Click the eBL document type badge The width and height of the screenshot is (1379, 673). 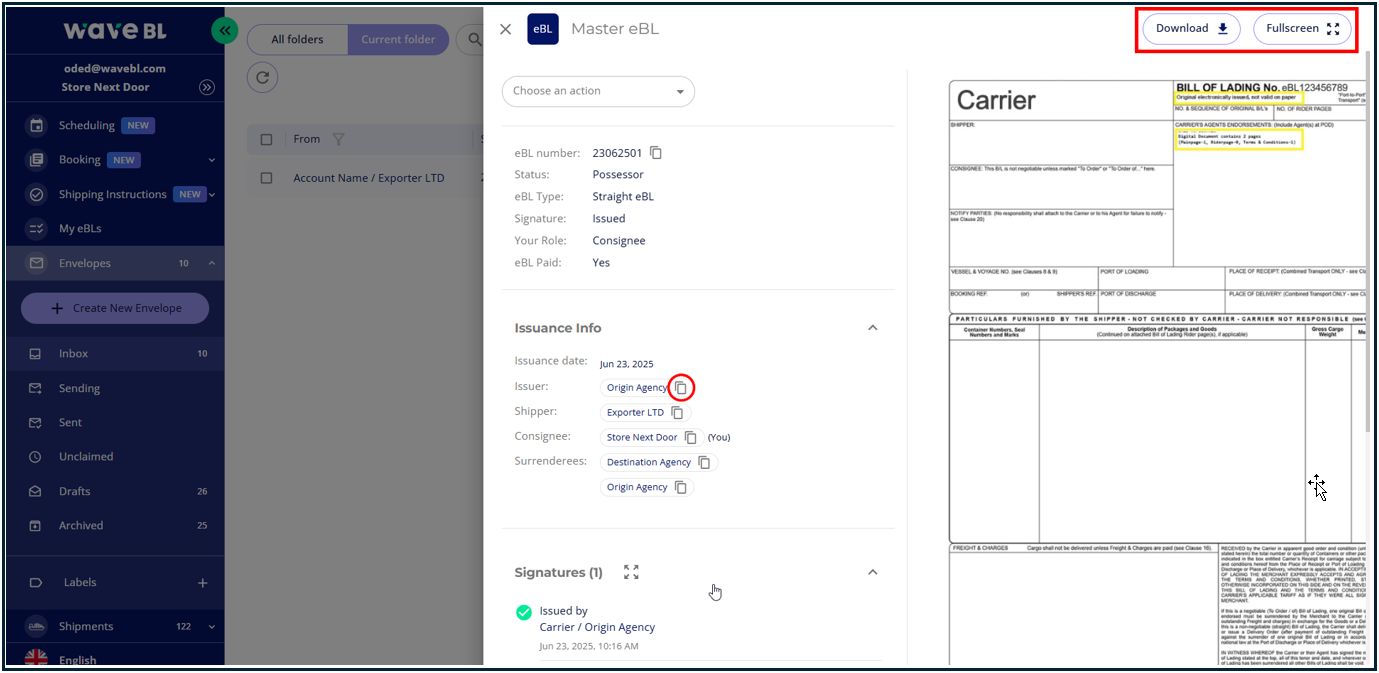[x=543, y=29]
